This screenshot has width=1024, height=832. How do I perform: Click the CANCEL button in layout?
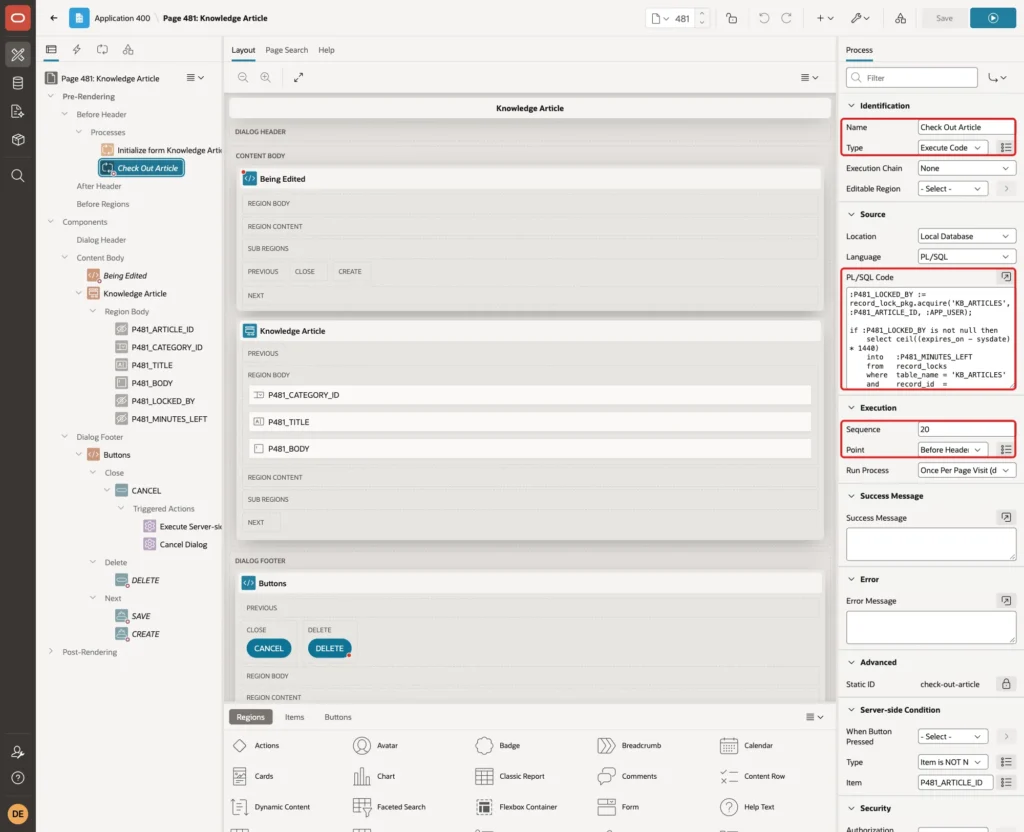(268, 648)
